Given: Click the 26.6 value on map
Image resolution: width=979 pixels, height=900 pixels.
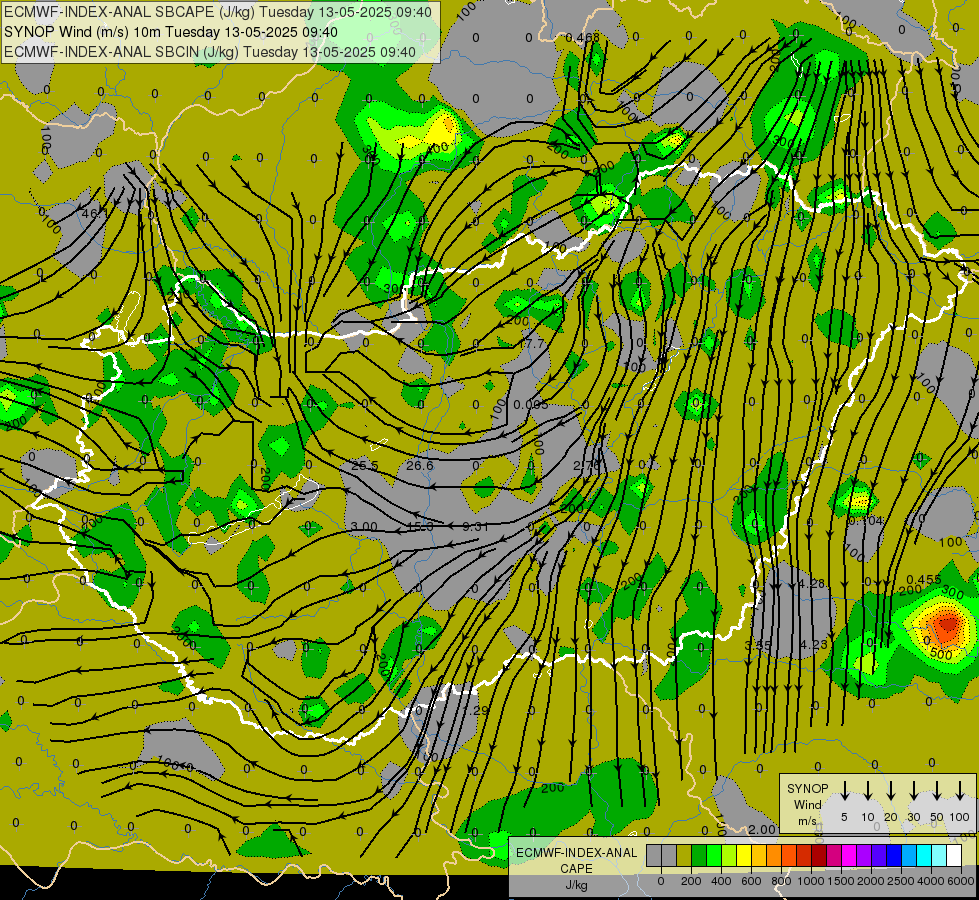Looking at the screenshot, I should [x=420, y=465].
